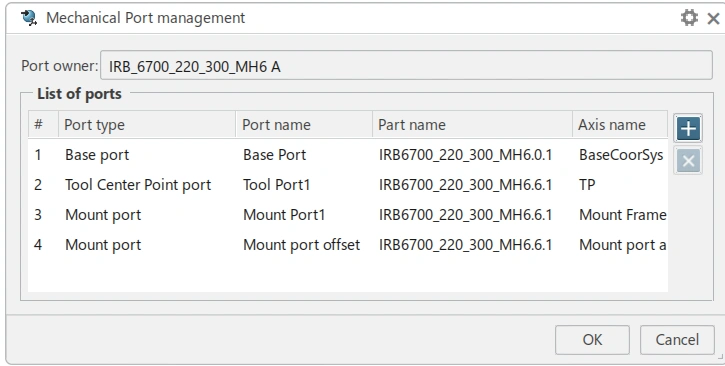Confirm changes with the OK button

tap(592, 340)
